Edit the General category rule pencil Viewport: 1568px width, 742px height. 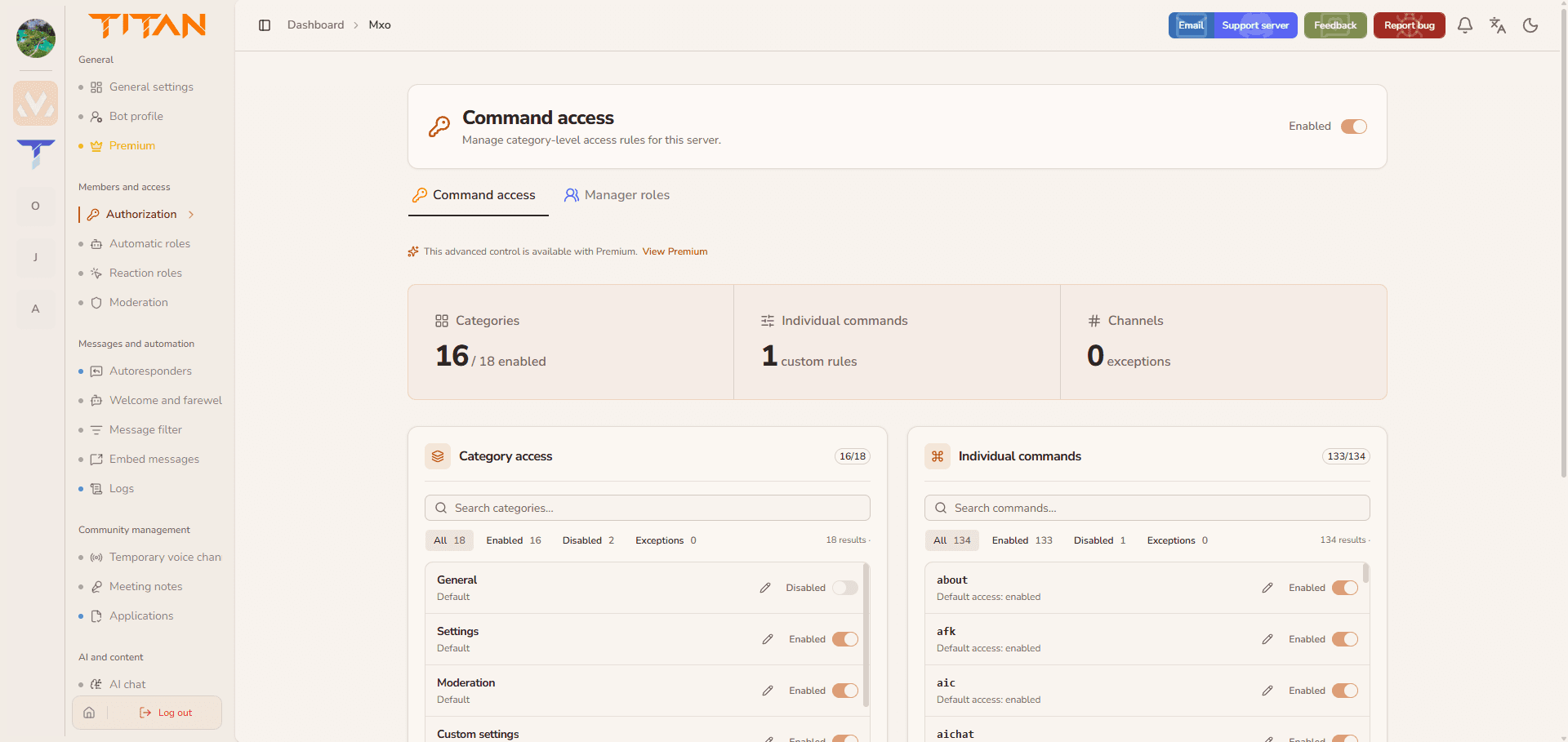(765, 588)
